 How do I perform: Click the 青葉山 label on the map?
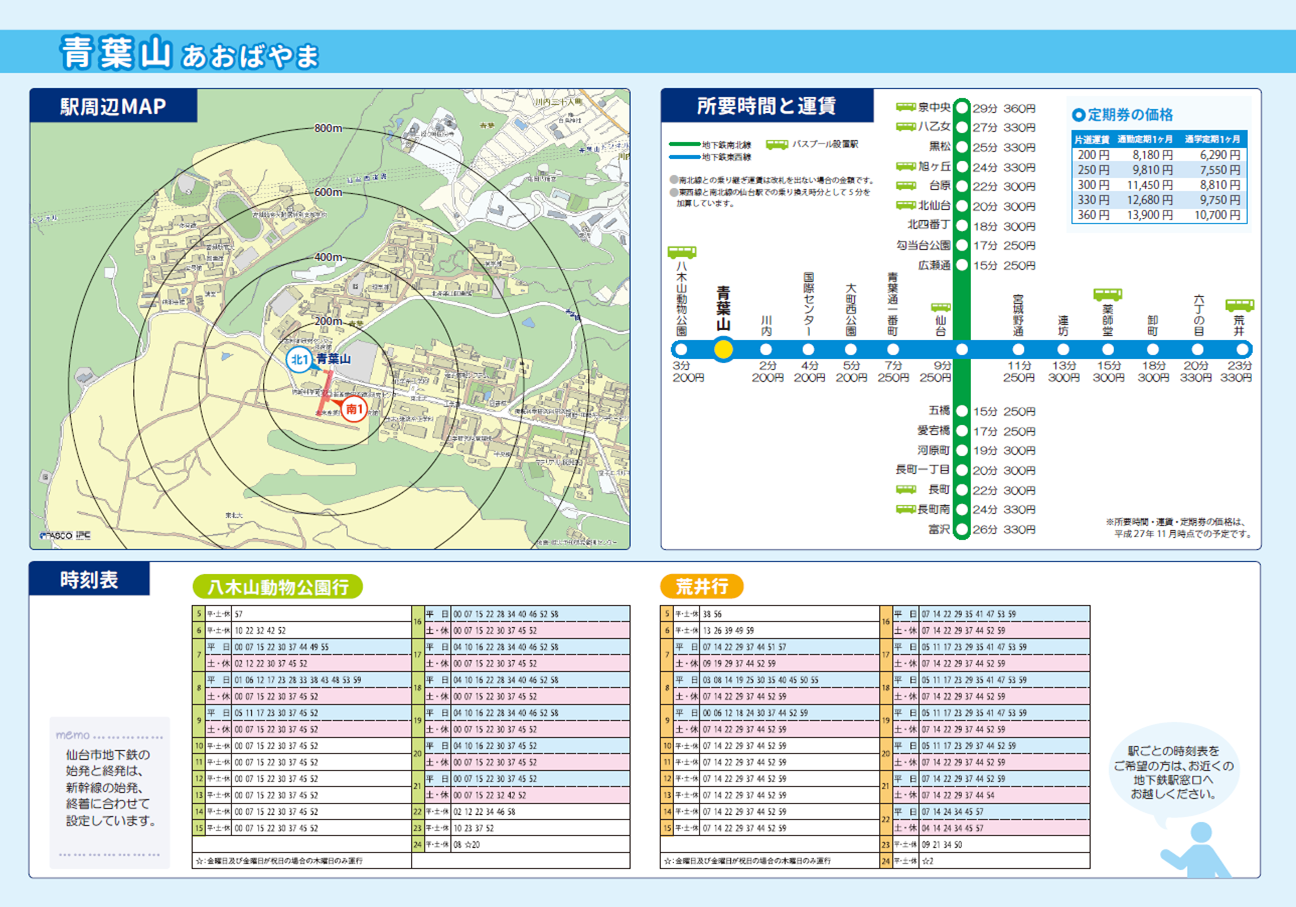coord(334,358)
